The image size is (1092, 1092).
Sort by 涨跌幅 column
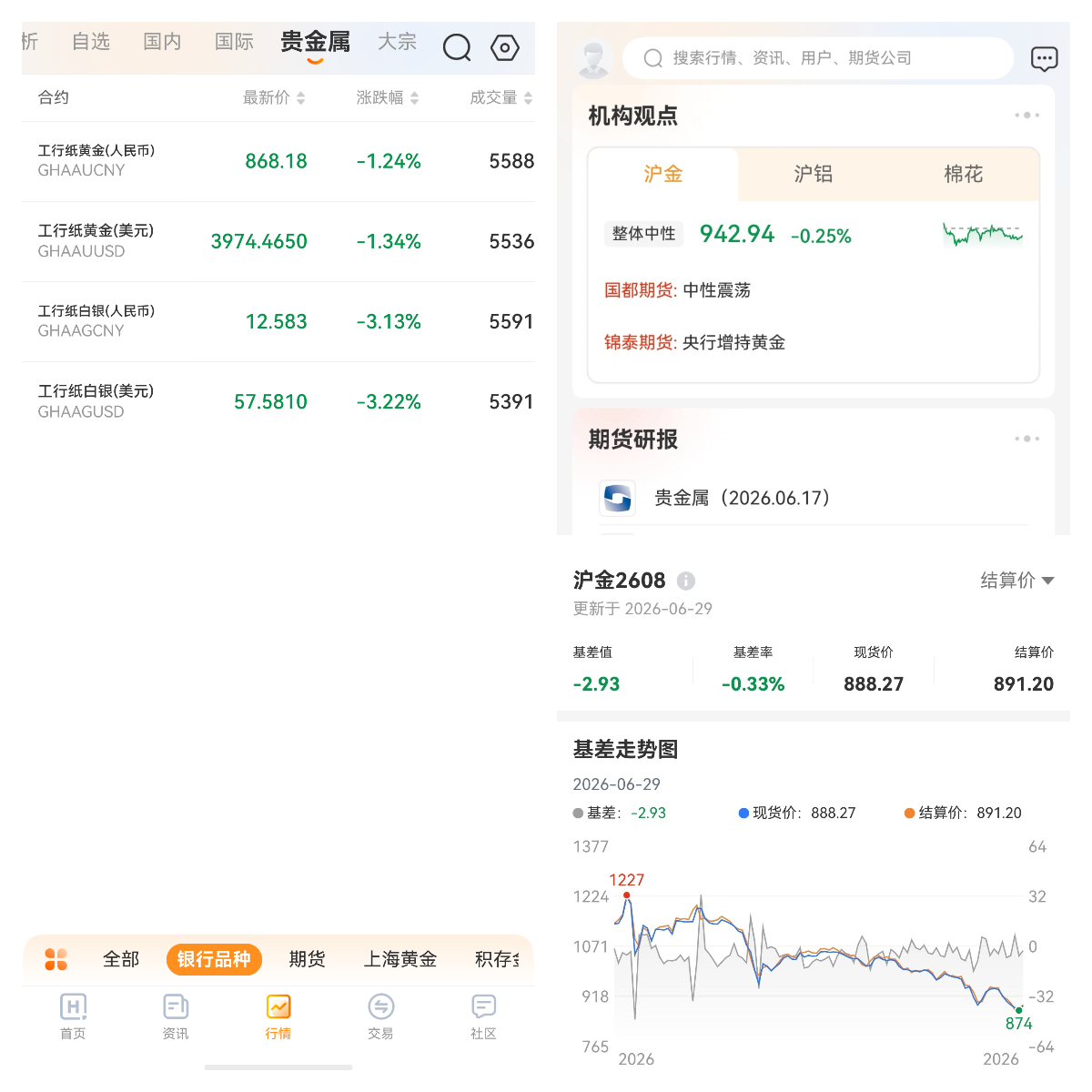(388, 97)
